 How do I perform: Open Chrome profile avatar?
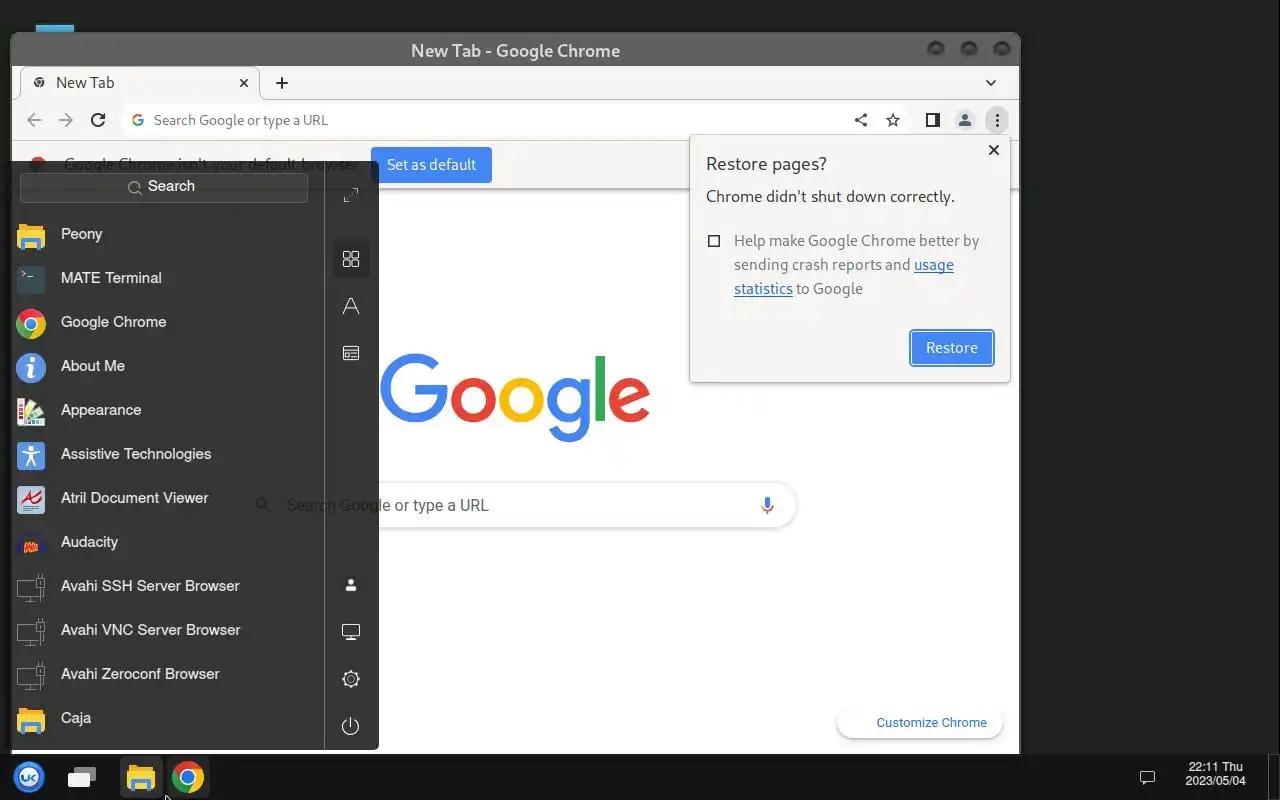(x=964, y=120)
